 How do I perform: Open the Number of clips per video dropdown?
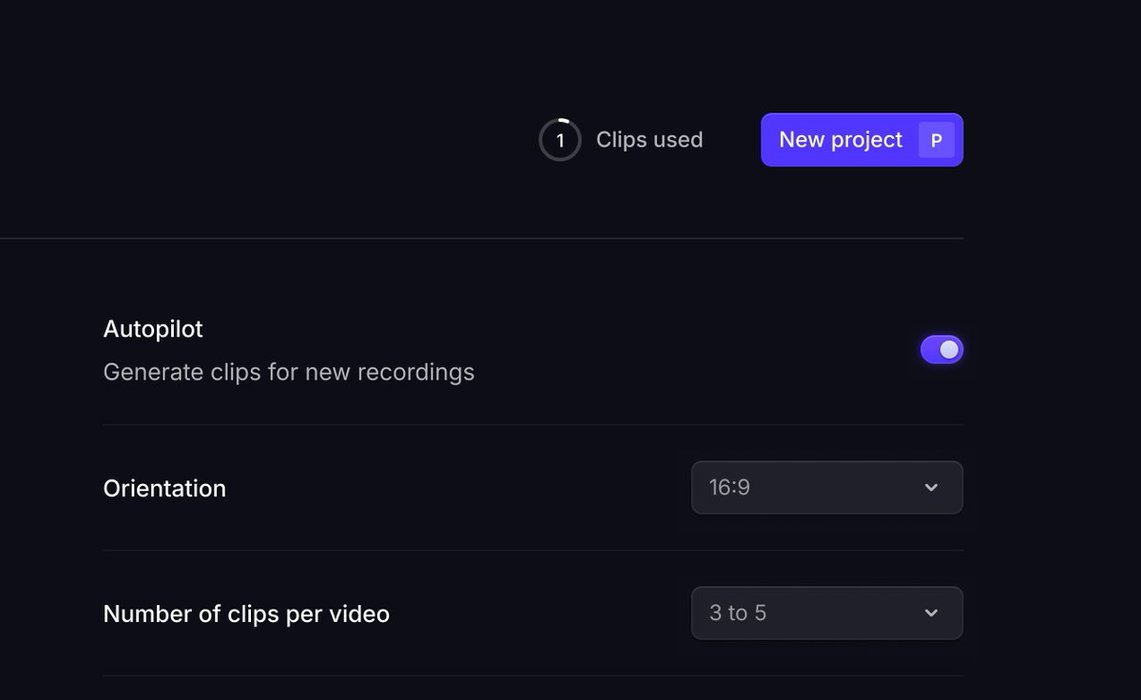[x=826, y=613]
